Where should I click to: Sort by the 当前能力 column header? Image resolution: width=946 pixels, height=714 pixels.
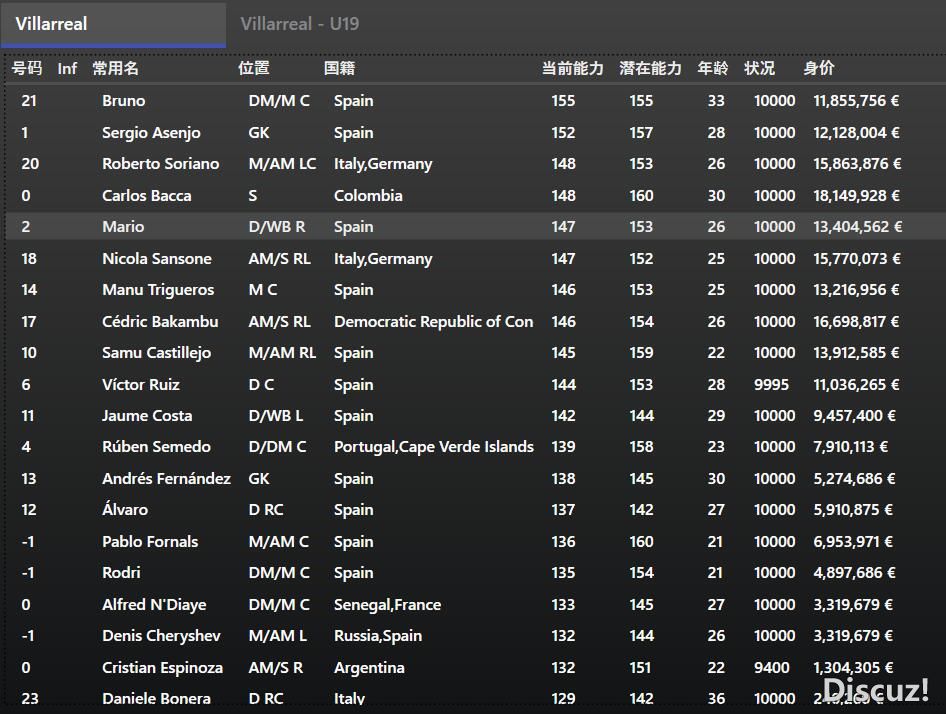(x=573, y=68)
